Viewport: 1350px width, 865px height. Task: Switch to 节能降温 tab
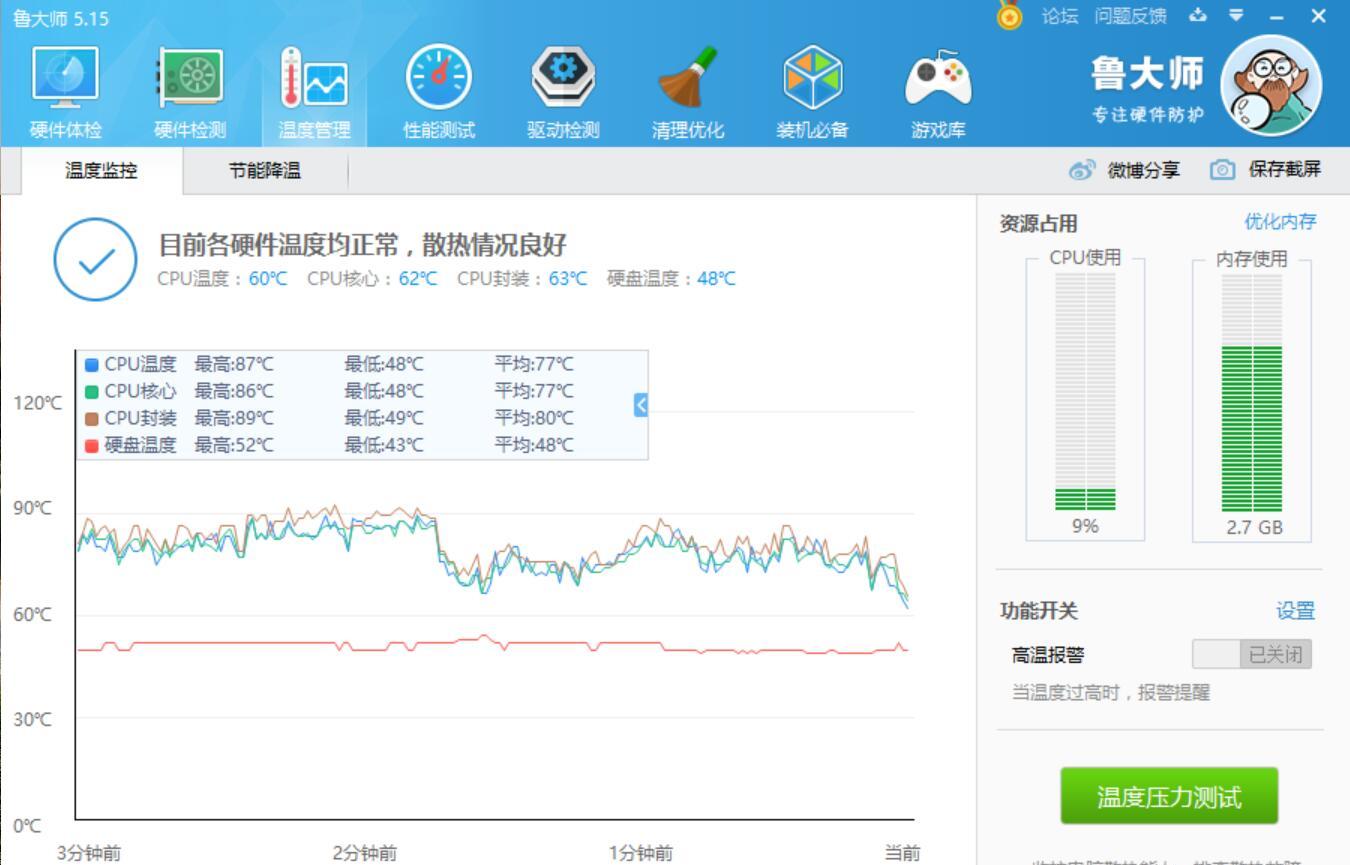pyautogui.click(x=265, y=170)
